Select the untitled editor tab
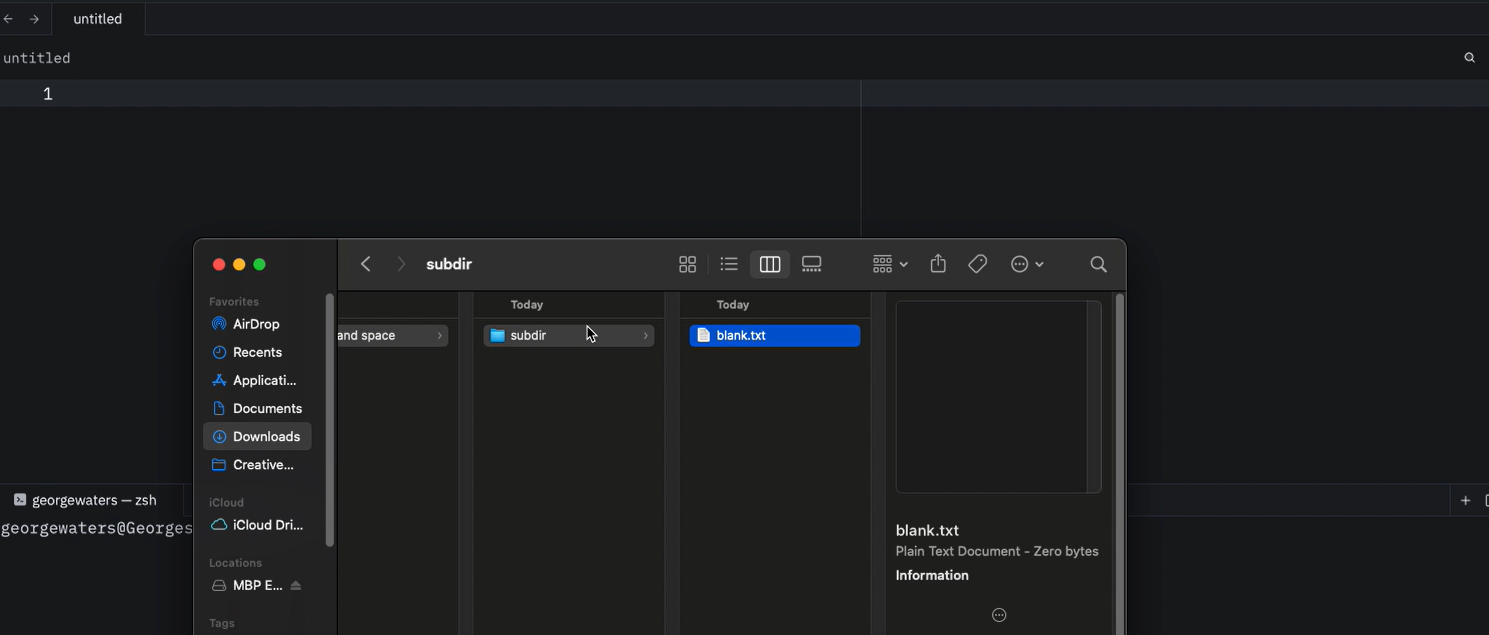The height and width of the screenshot is (635, 1489). pos(98,19)
